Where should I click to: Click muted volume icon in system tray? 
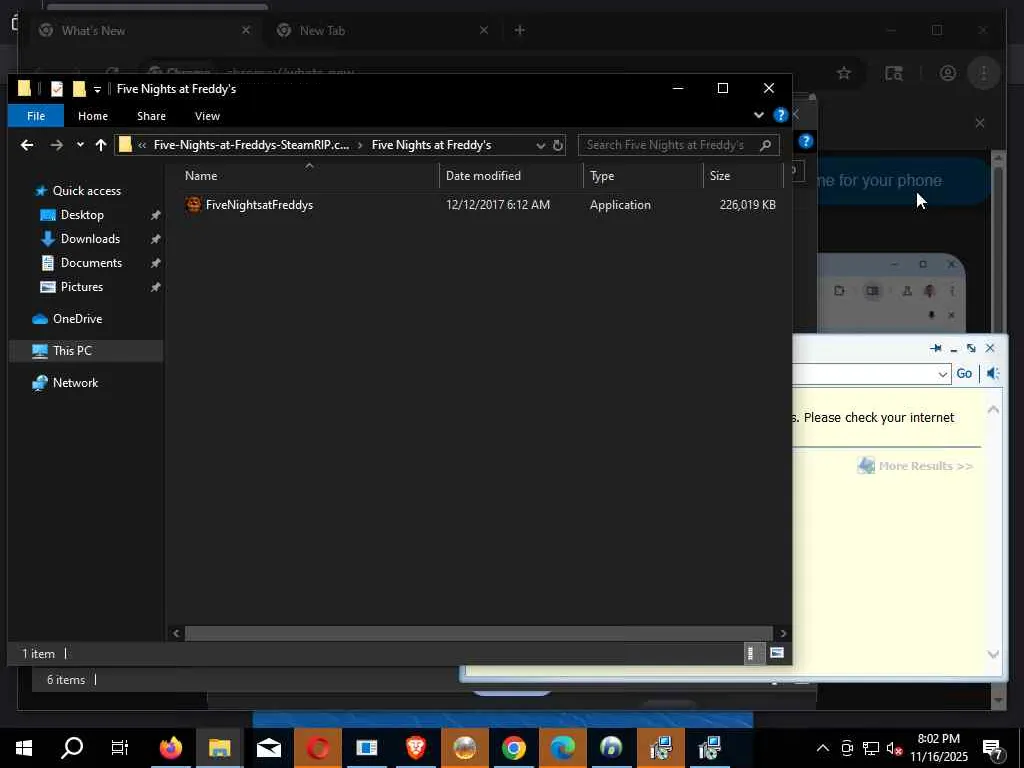pos(895,748)
